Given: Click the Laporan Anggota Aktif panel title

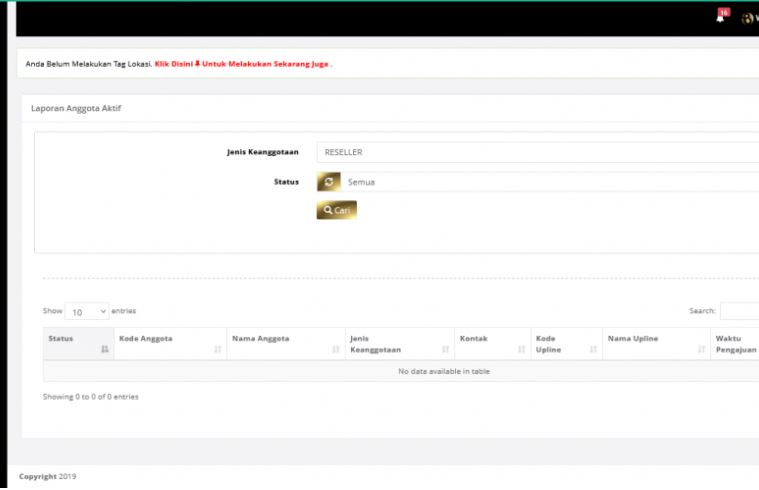Looking at the screenshot, I should click(76, 107).
